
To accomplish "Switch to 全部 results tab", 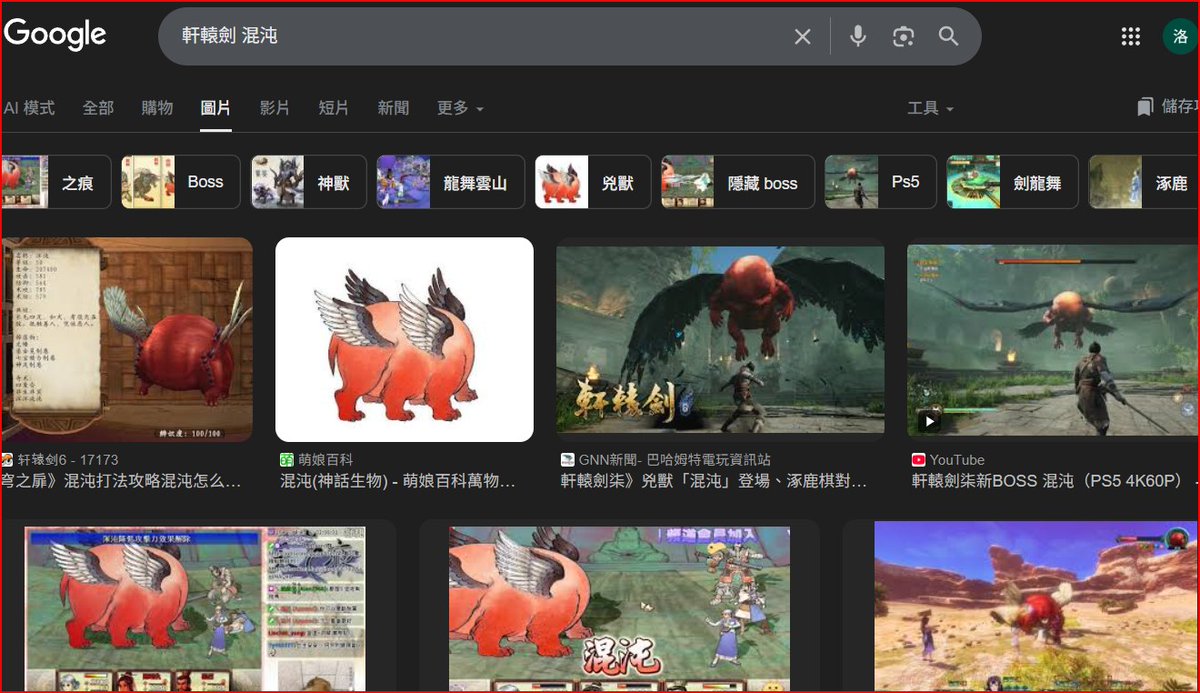I will pos(98,108).
